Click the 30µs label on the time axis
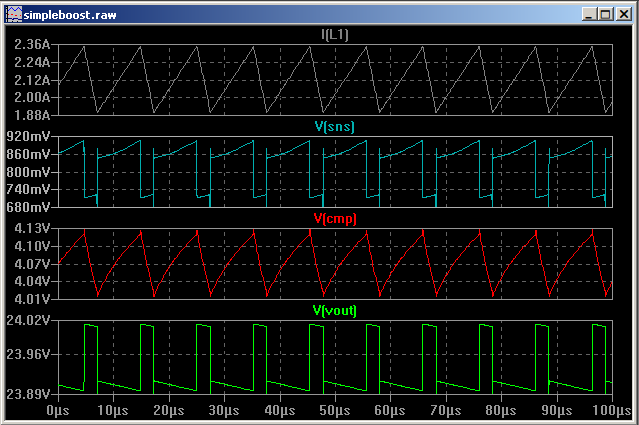The height and width of the screenshot is (425, 639). (x=224, y=410)
